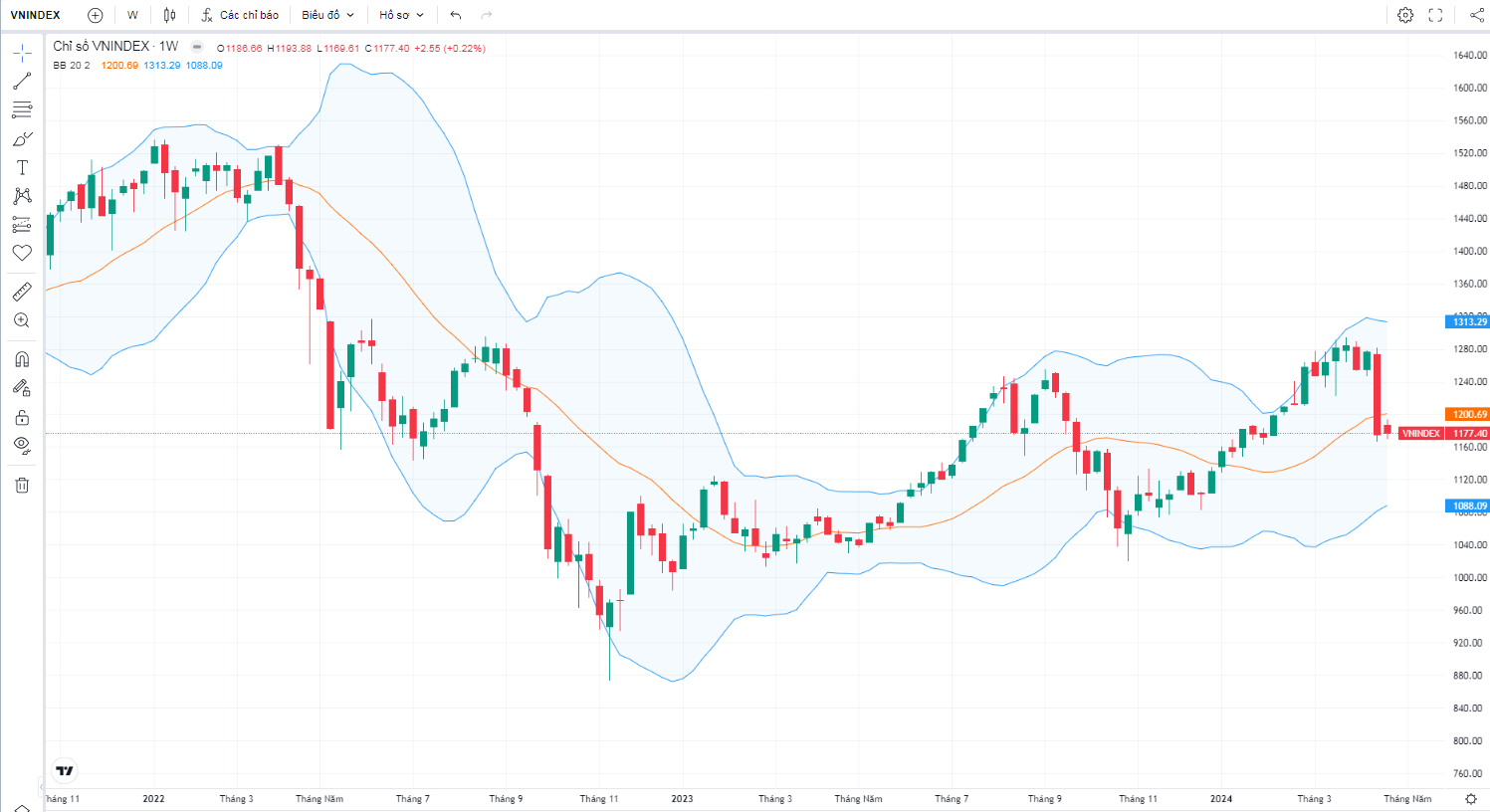This screenshot has height=812, width=1490.
Task: Click the L1169.61 low value in legend
Action: pyautogui.click(x=338, y=48)
